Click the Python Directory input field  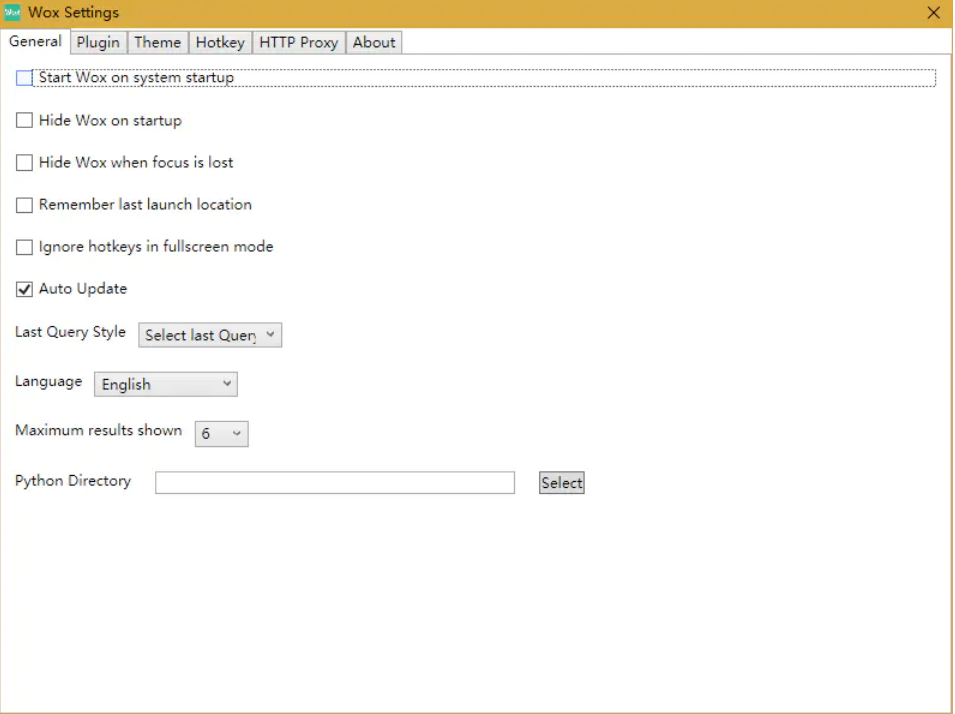click(335, 482)
